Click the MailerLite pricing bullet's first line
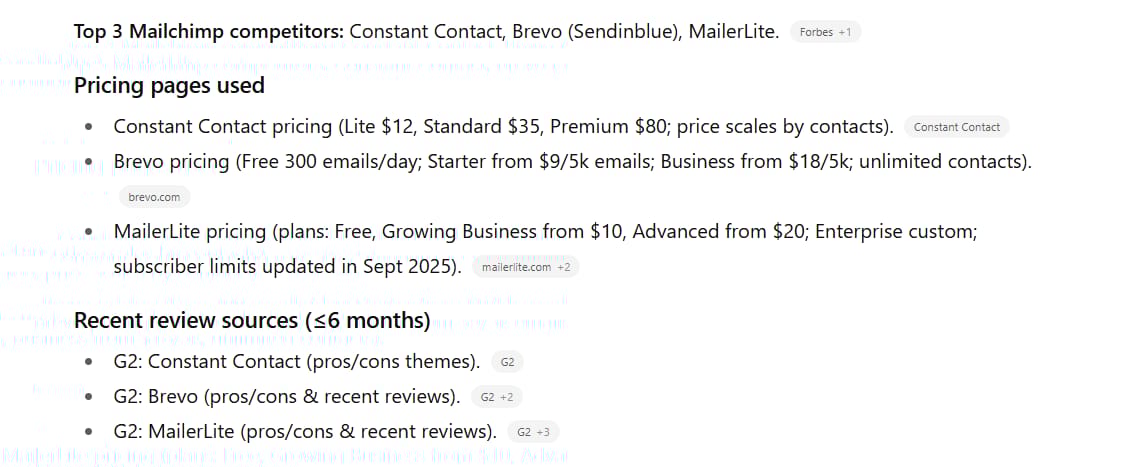The height and width of the screenshot is (467, 1121). (x=545, y=232)
